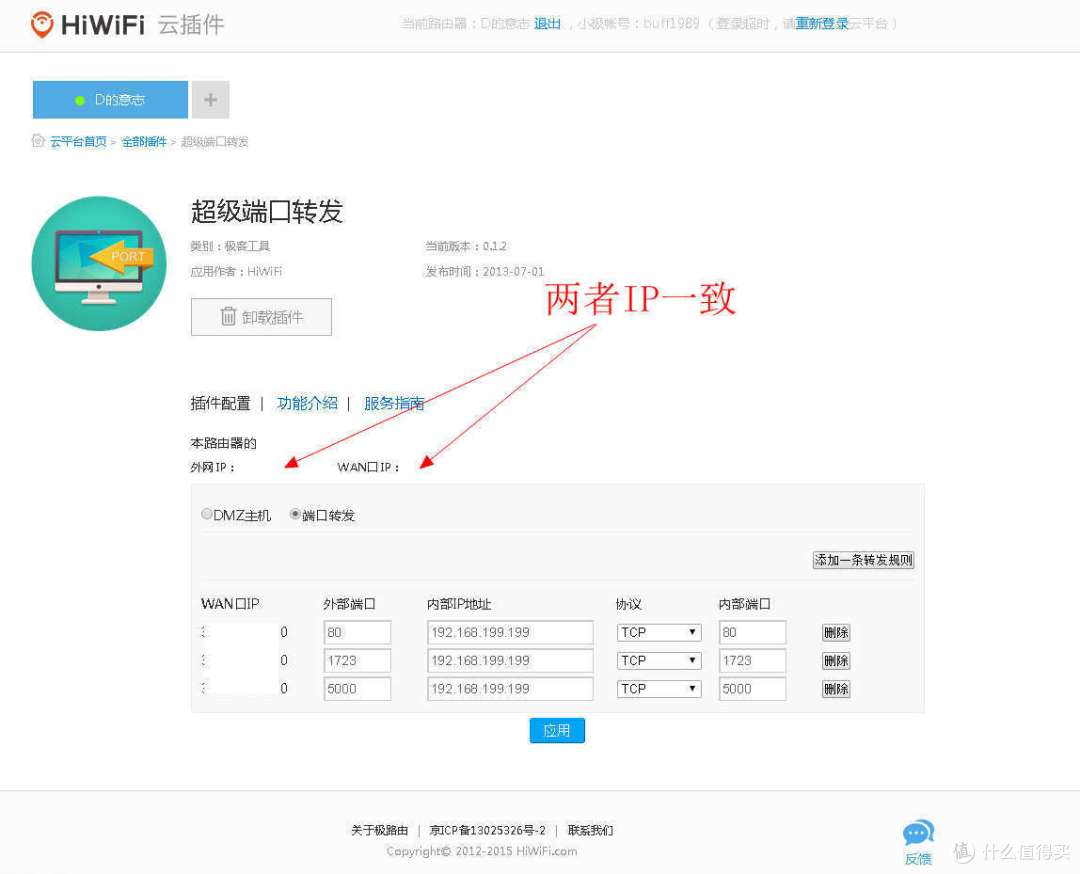Delete the port 5000 forwarding rule
Viewport: 1080px width, 874px height.
click(836, 689)
